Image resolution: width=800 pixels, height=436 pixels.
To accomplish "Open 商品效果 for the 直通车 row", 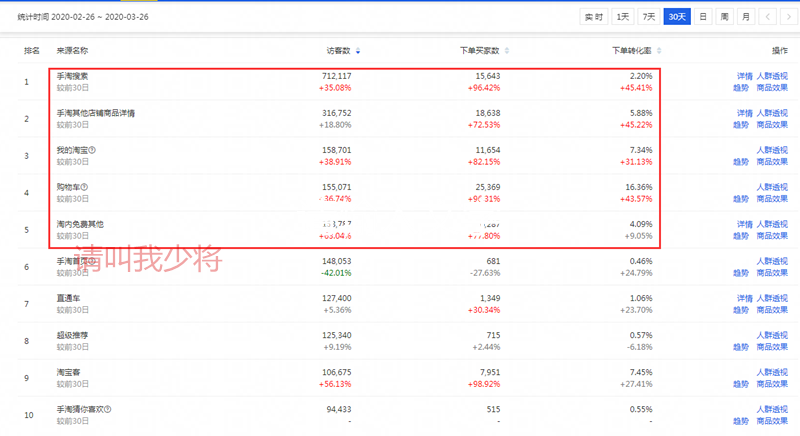I will point(774,309).
